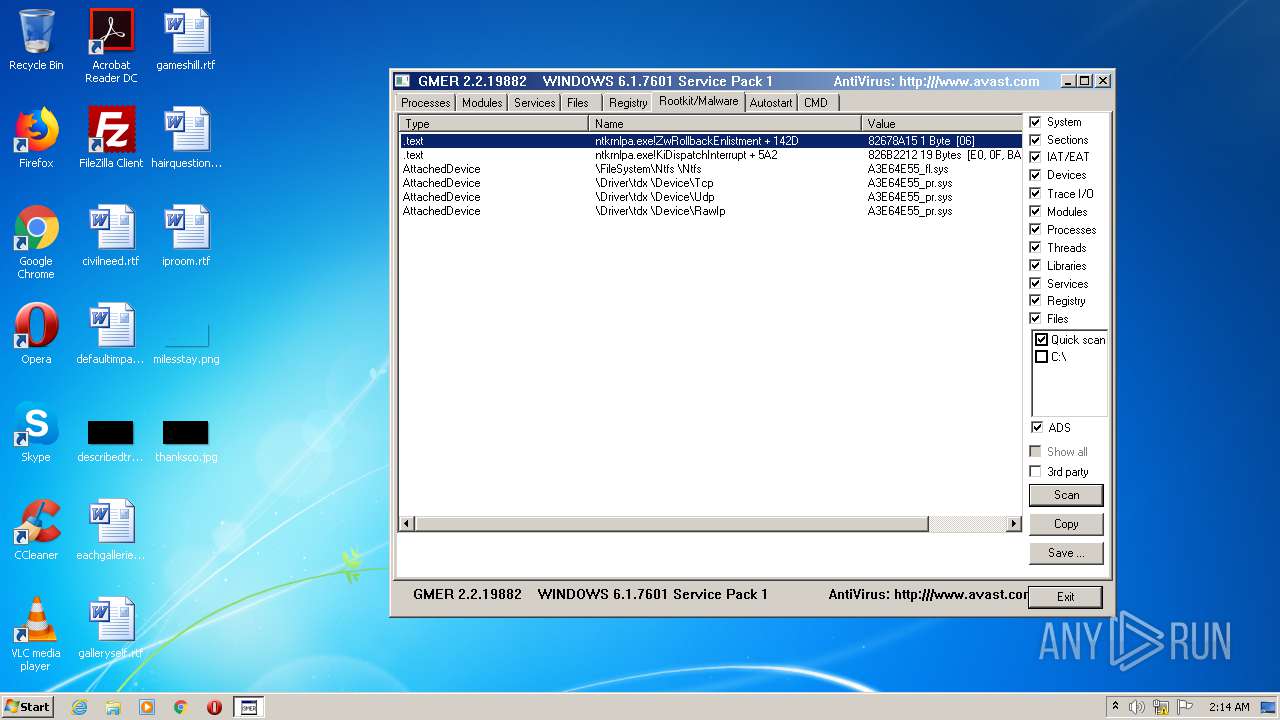Select the \Driver\tdx \Device\Tcp row
This screenshot has height=720, width=1280.
[x=710, y=183]
